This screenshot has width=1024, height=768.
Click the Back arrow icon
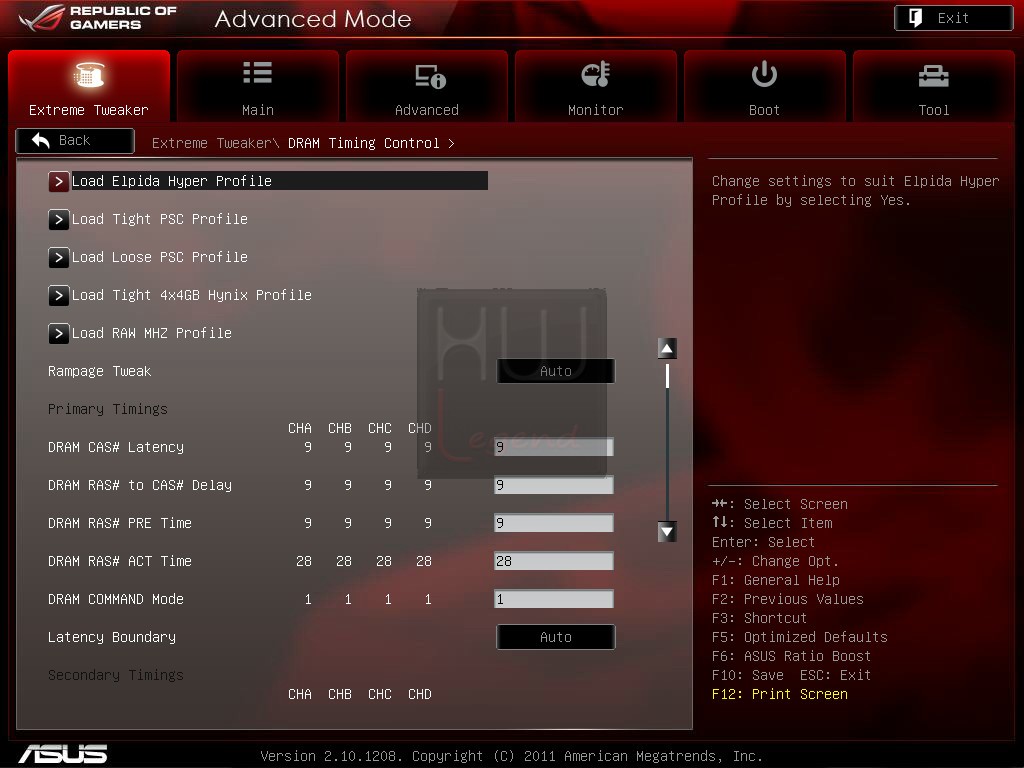[x=40, y=140]
